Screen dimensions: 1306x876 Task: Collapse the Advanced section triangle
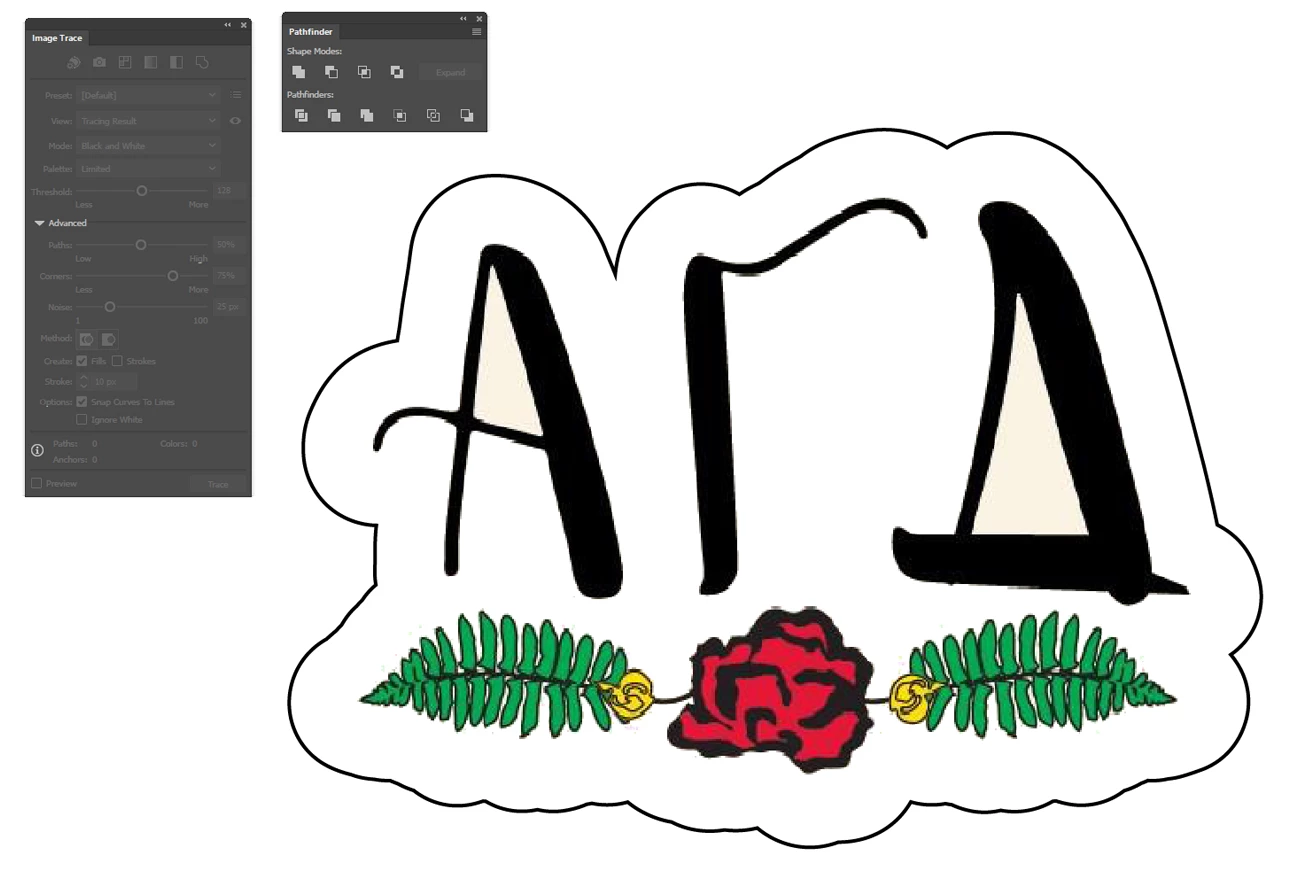(40, 223)
